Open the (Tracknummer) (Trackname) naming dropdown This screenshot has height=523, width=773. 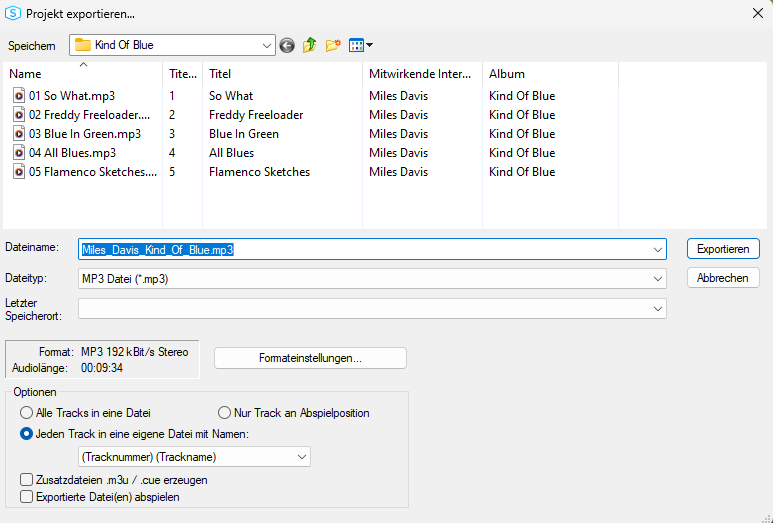302,457
